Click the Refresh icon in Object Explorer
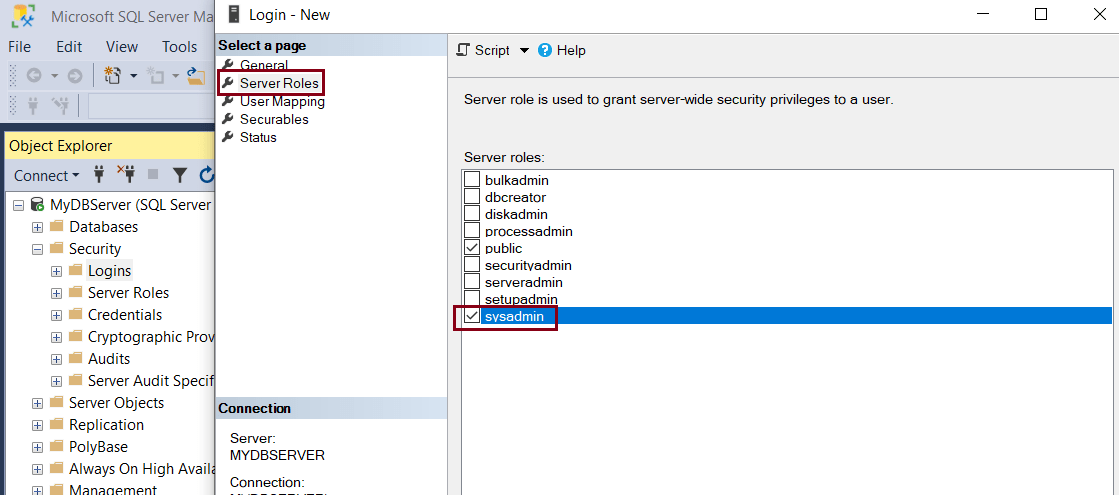Screen dimensions: 1119x495 coord(206,175)
